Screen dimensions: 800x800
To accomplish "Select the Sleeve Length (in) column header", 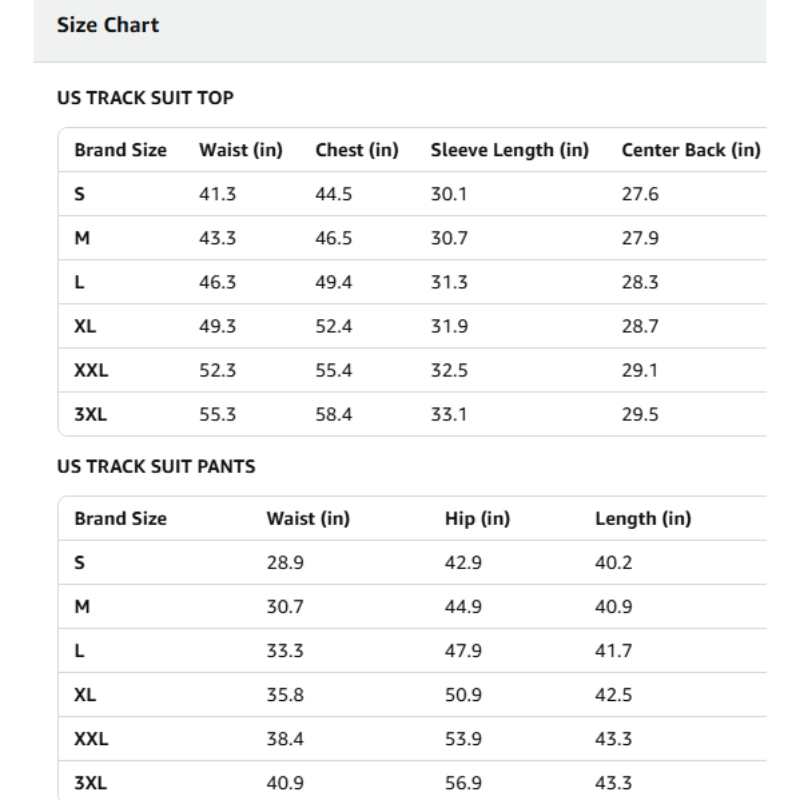I will [508, 150].
